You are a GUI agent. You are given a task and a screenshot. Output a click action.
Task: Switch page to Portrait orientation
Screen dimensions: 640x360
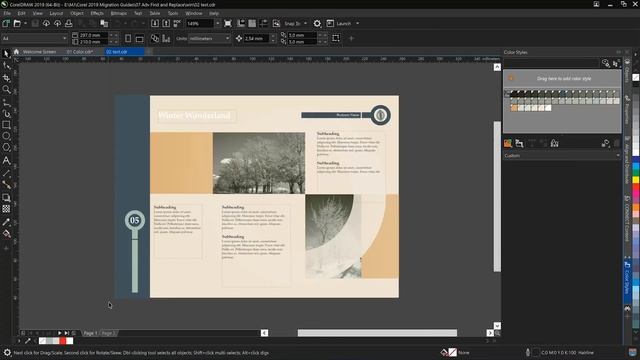128,38
